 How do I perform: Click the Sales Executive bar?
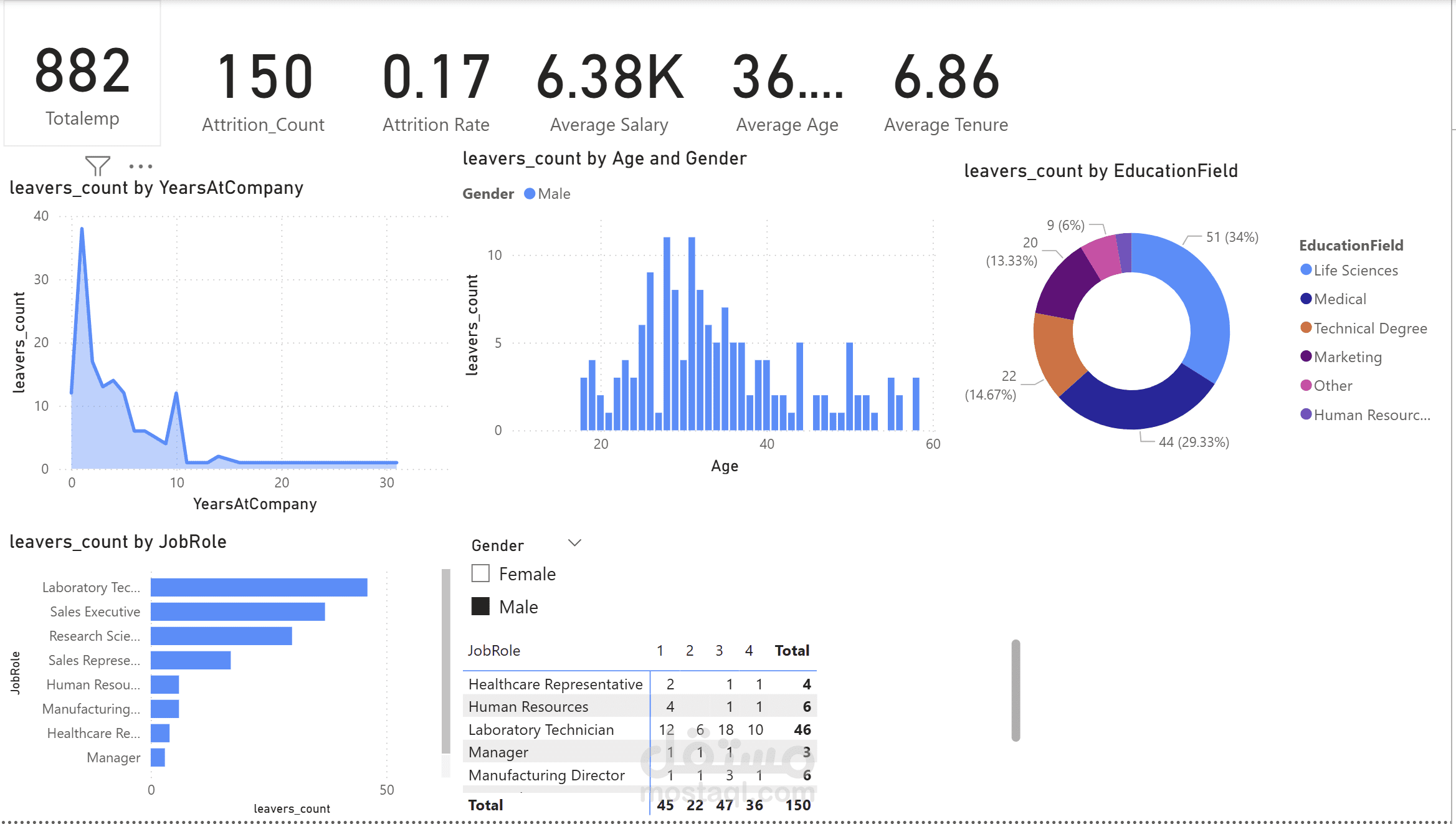pyautogui.click(x=237, y=611)
